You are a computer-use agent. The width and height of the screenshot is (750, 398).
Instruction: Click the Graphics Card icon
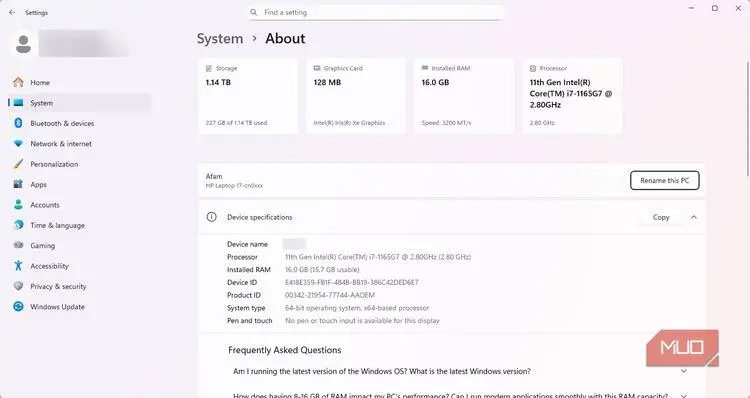(x=317, y=68)
